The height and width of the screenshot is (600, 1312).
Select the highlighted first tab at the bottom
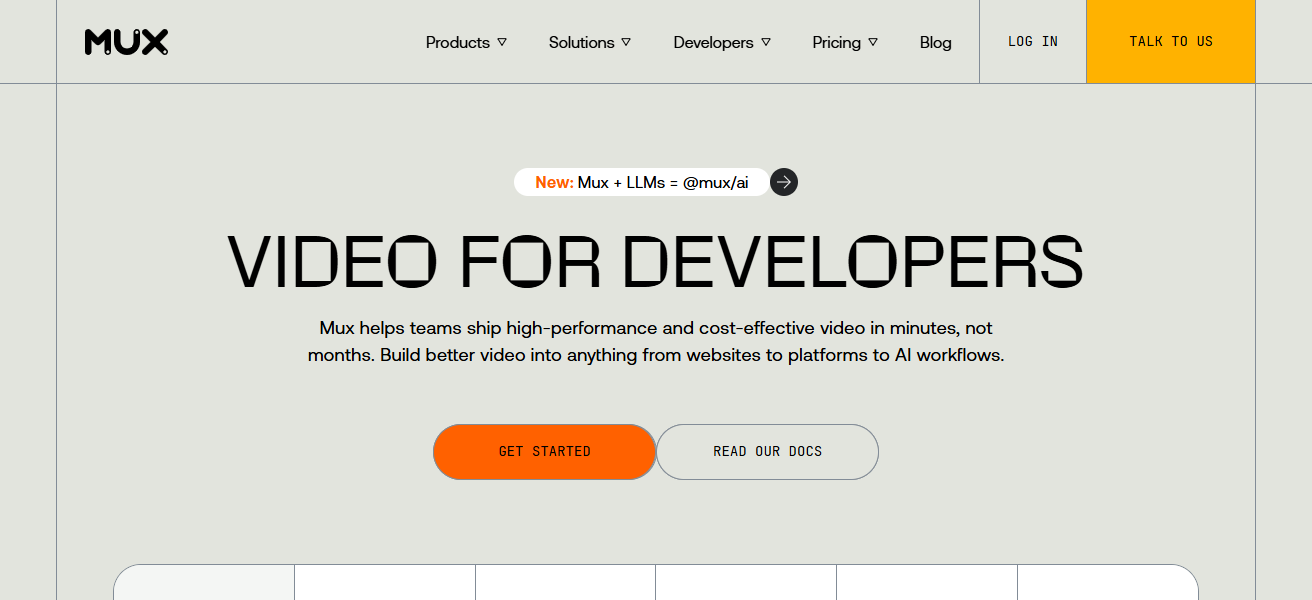205,583
